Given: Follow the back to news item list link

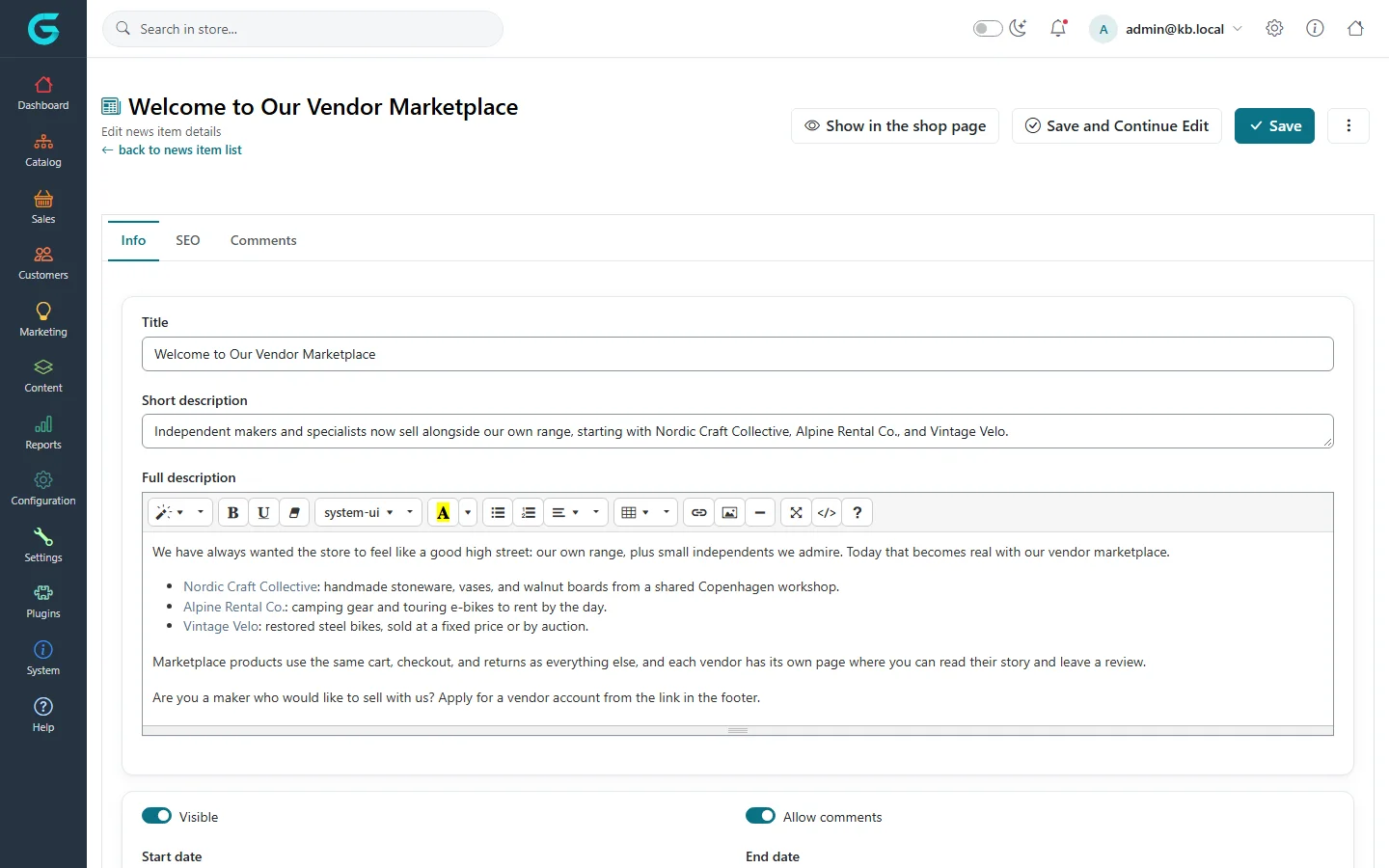Looking at the screenshot, I should coord(172,150).
